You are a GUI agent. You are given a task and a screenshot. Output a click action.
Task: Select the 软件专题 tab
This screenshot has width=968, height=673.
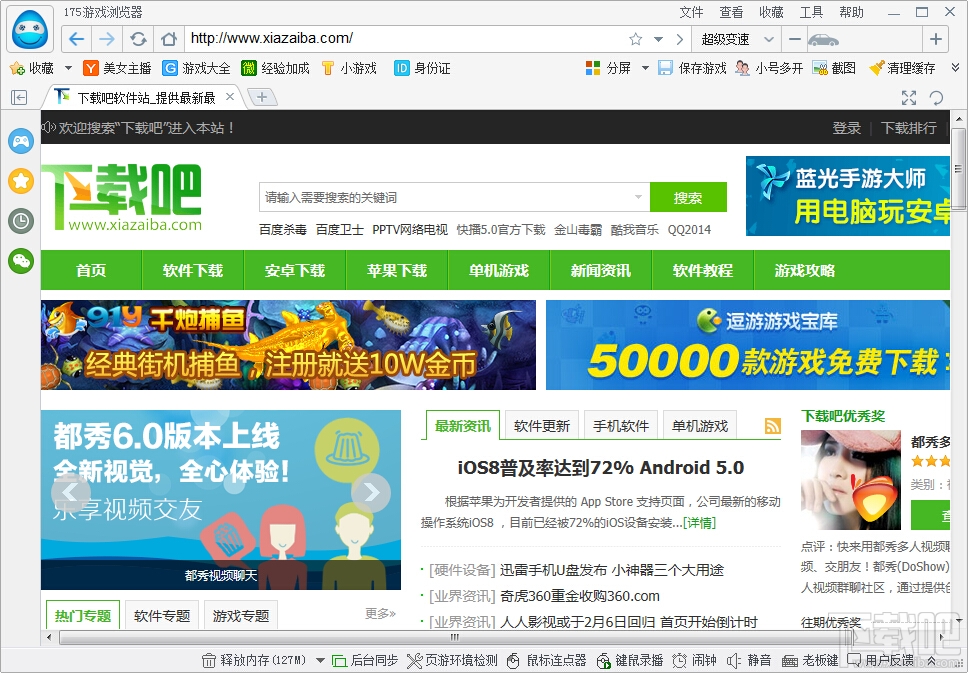162,616
